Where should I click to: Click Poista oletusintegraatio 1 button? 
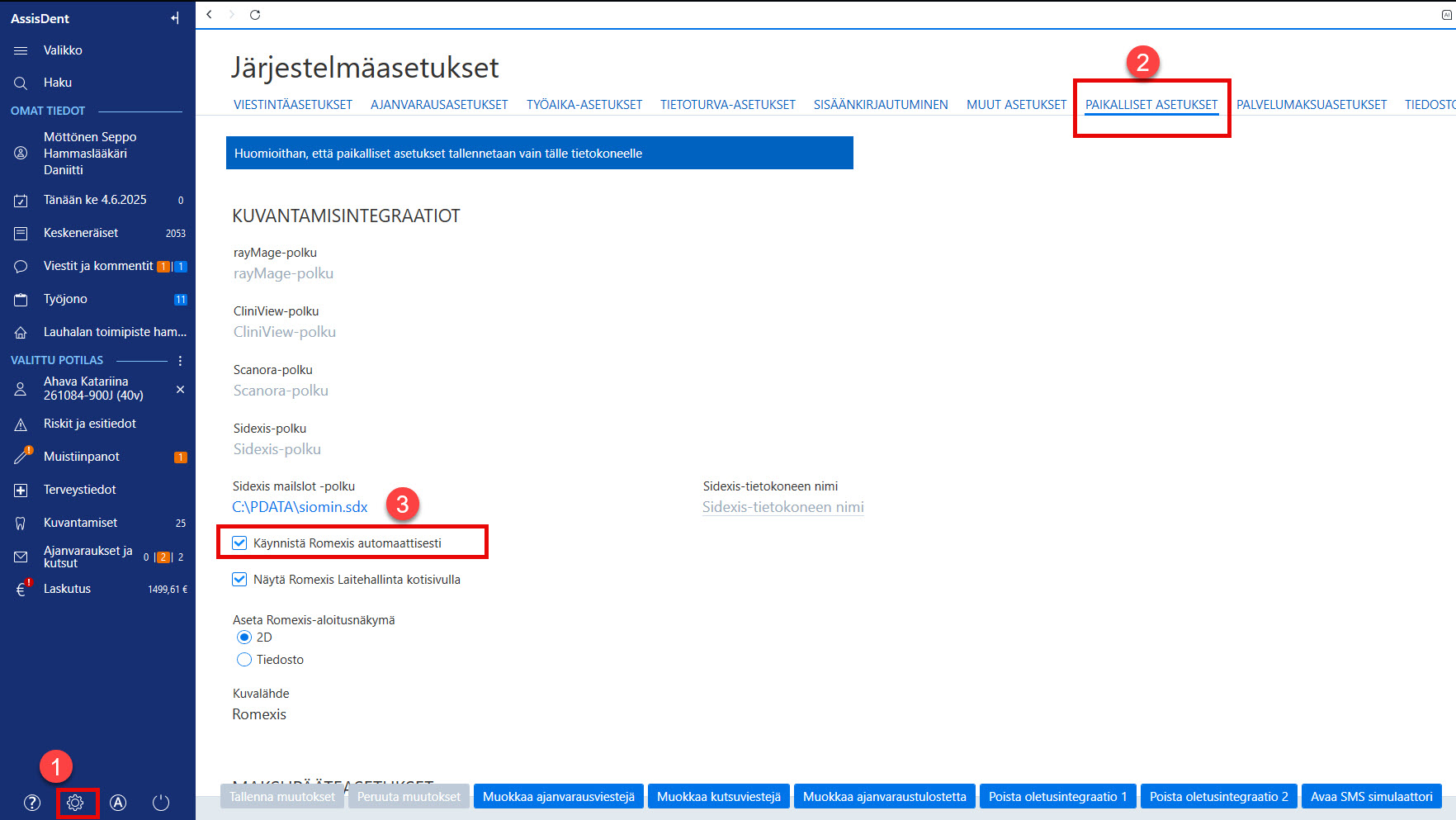[x=1058, y=797]
